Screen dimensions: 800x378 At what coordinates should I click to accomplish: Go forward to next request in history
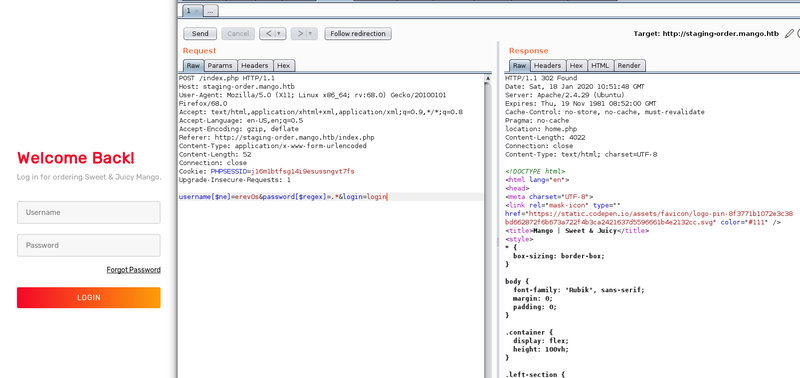point(301,34)
